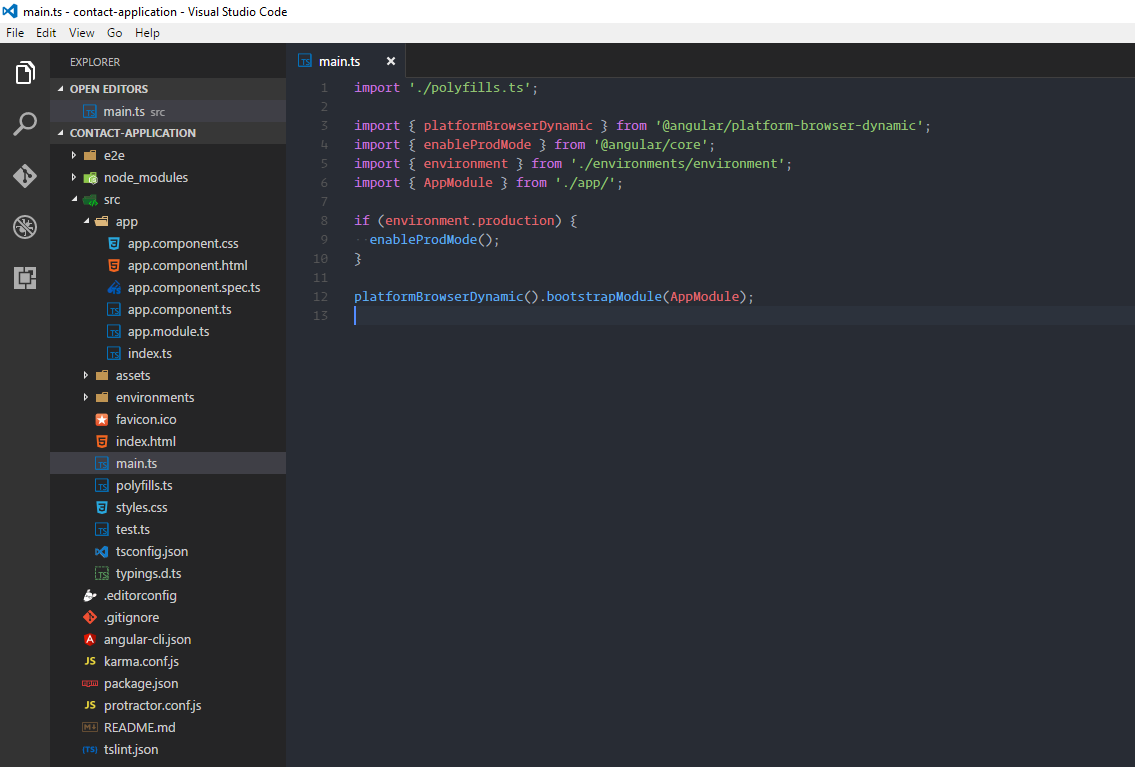Open the View menu
1135x767 pixels.
(82, 33)
